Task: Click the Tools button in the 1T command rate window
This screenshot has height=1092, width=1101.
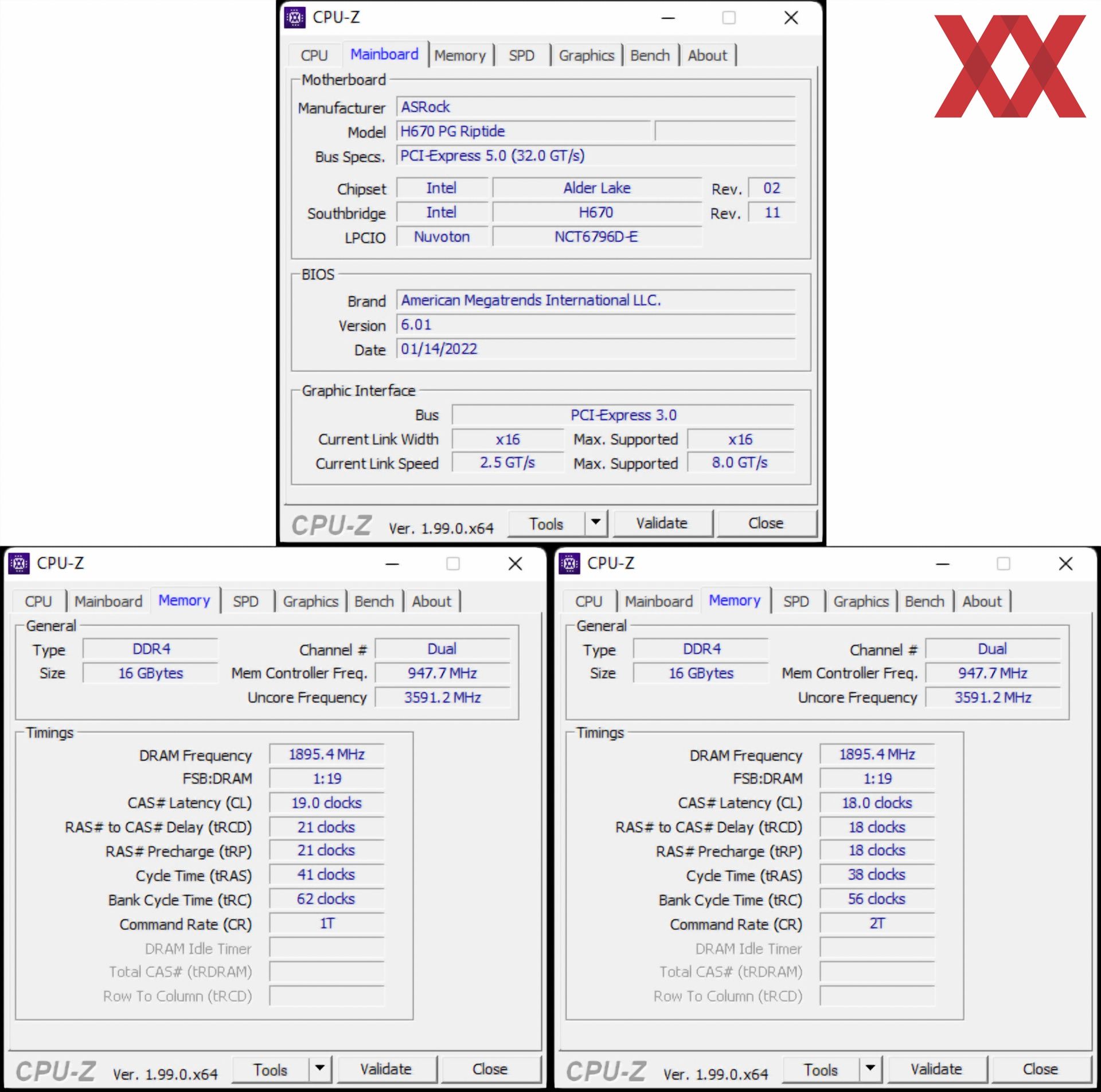Action: point(271,1070)
